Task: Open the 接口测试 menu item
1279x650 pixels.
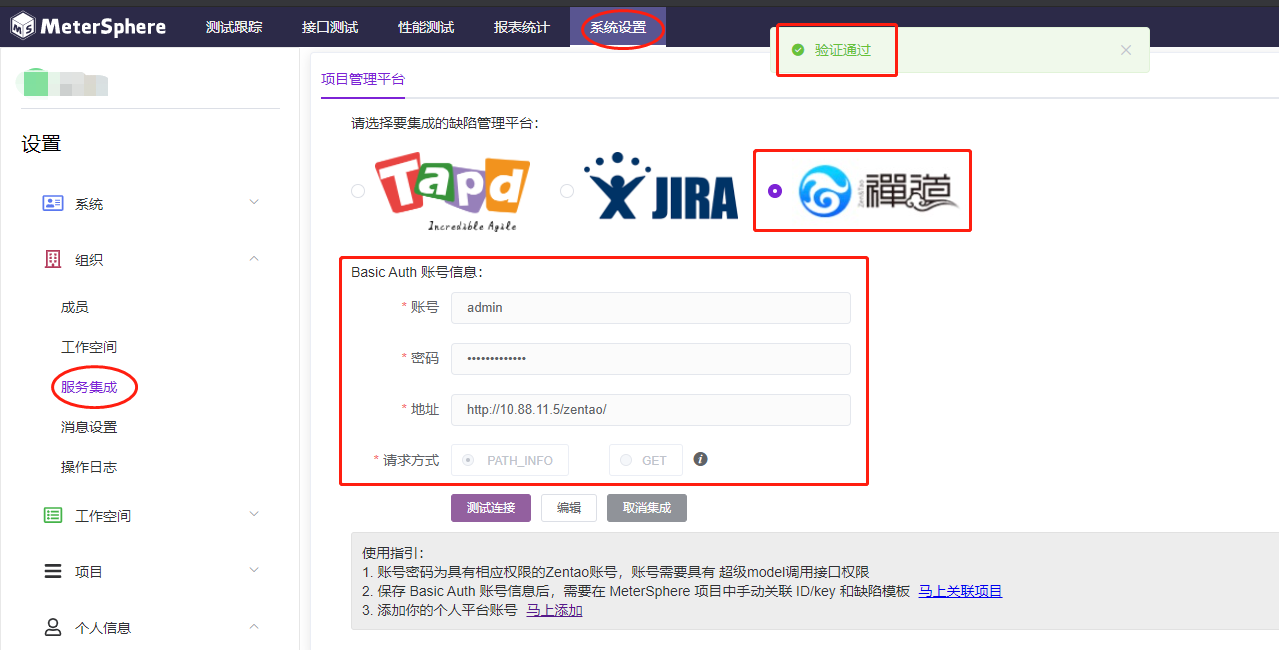Action: 329,27
